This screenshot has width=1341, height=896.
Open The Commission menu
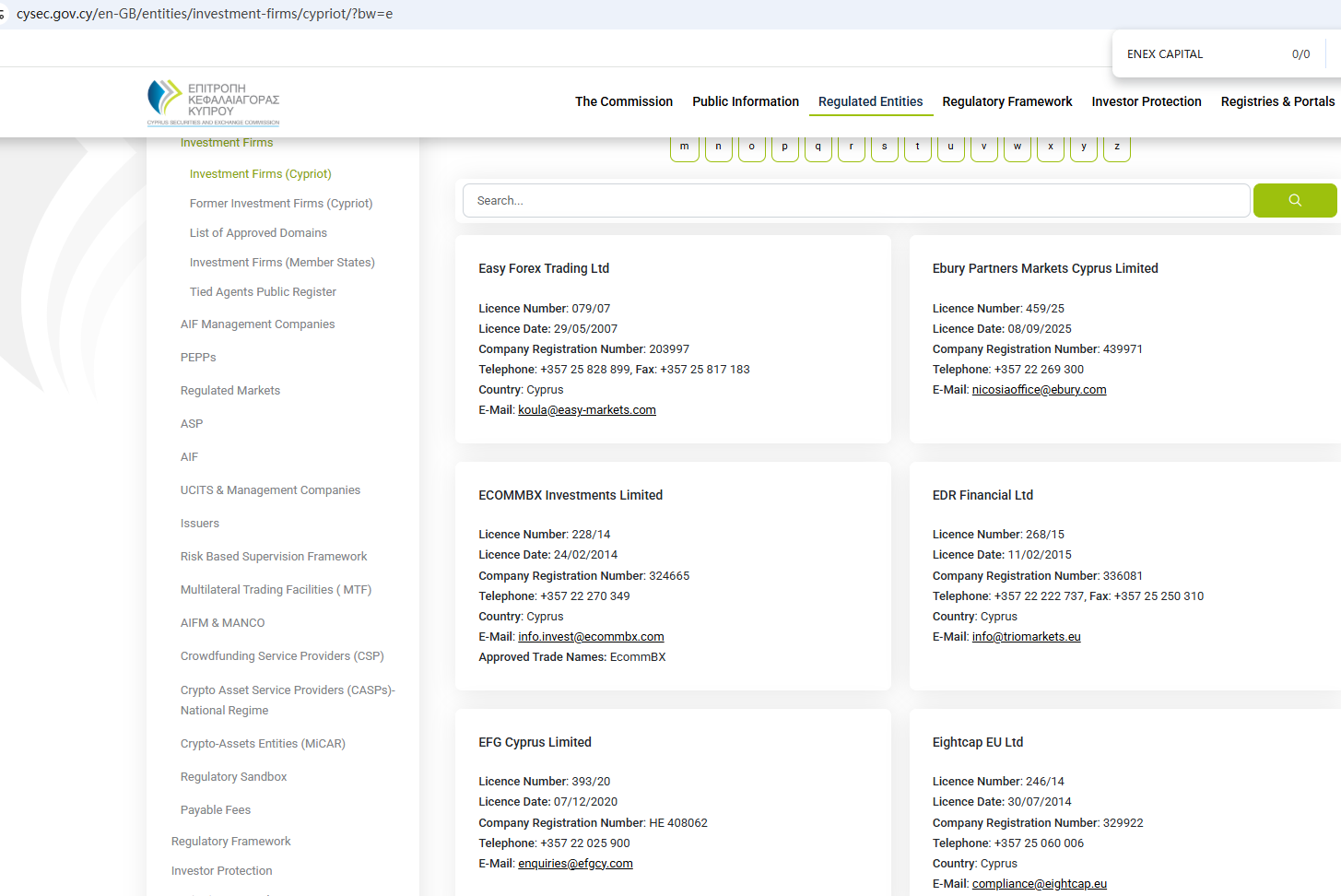point(623,101)
